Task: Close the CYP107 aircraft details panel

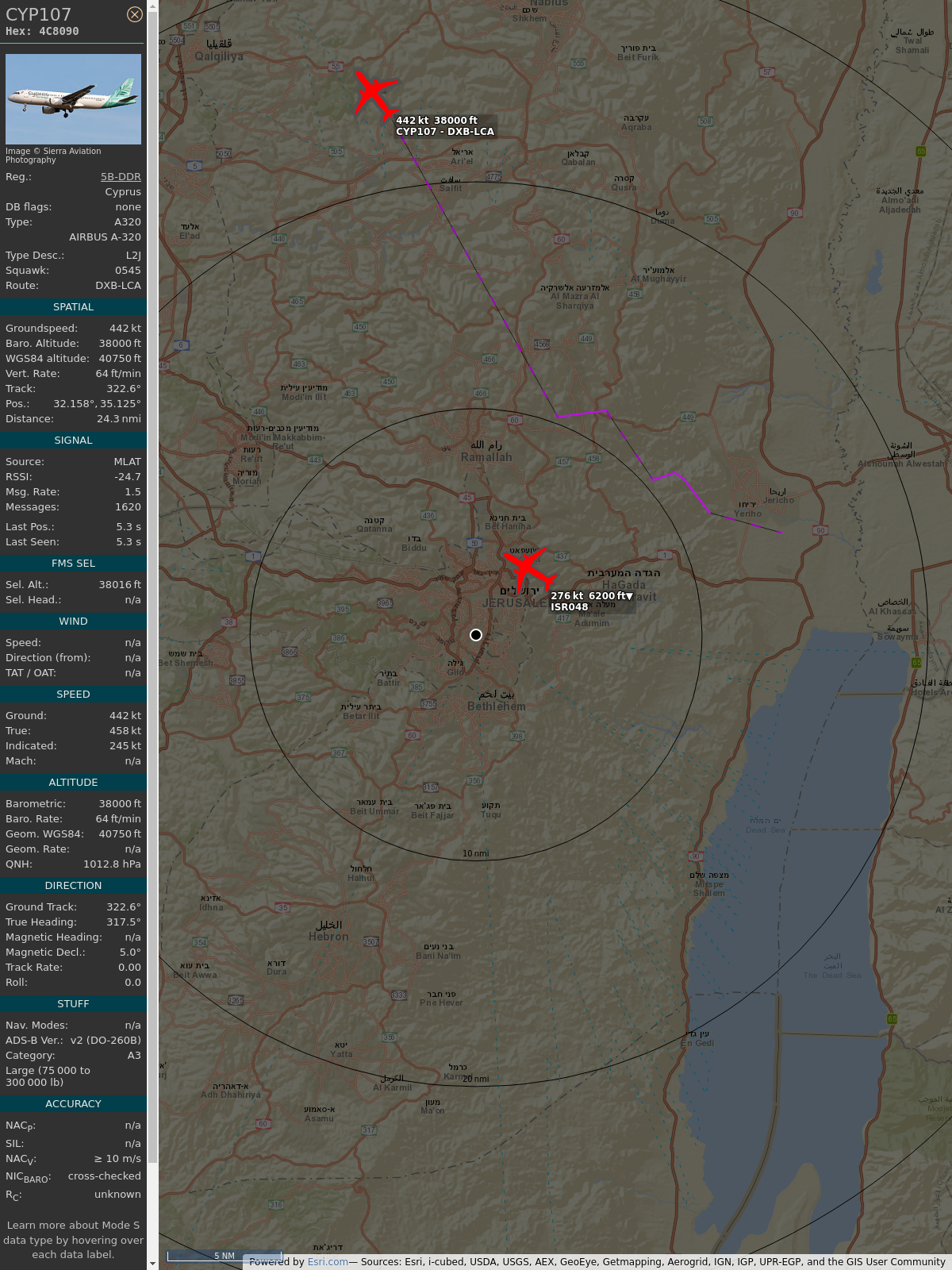Action: [x=135, y=14]
